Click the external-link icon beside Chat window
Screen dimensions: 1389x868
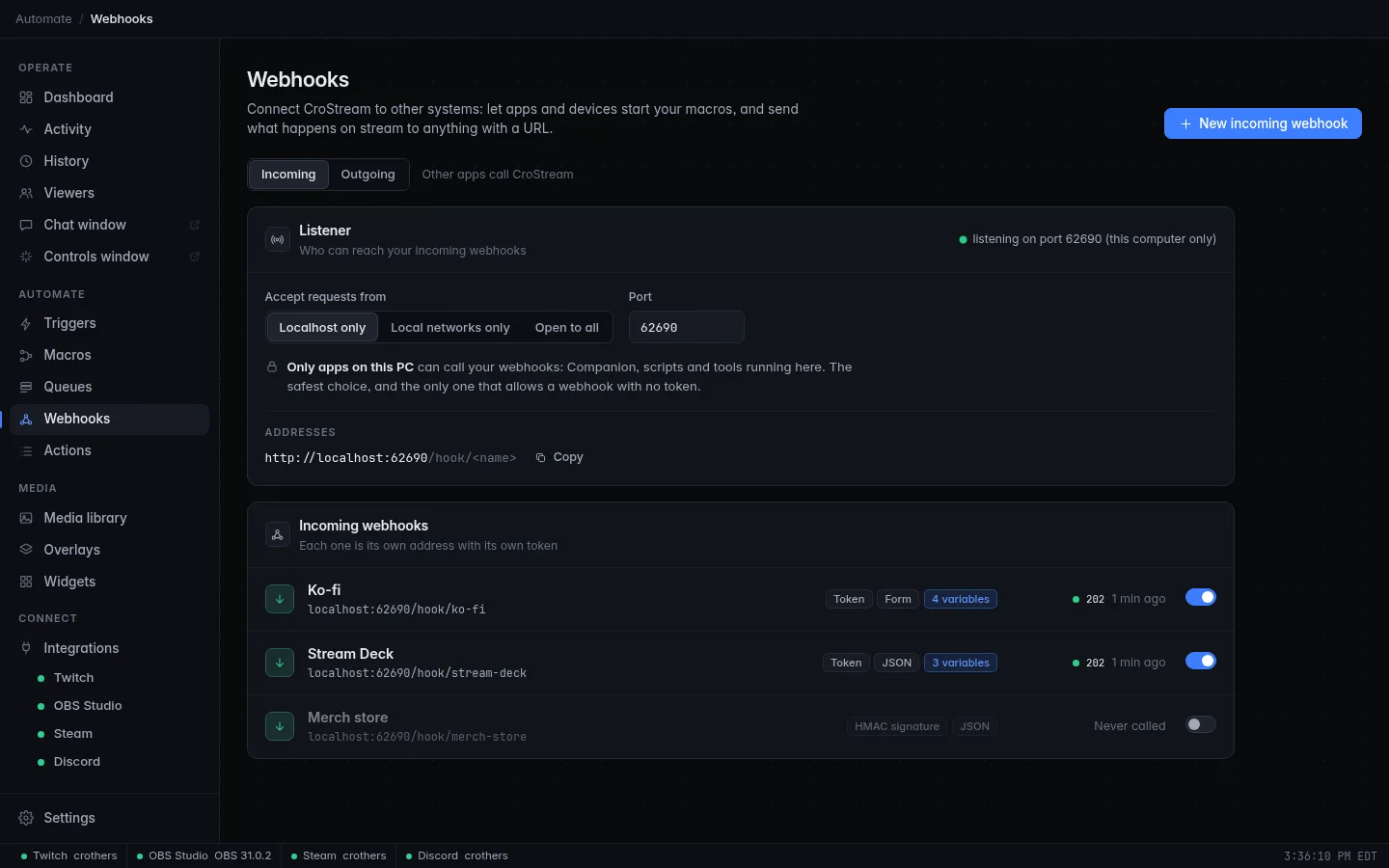(x=194, y=225)
